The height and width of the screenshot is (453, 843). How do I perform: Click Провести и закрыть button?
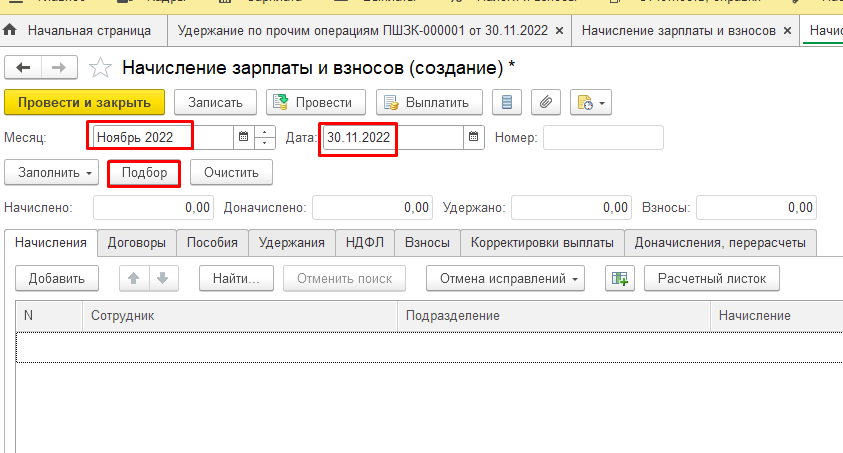click(x=84, y=102)
